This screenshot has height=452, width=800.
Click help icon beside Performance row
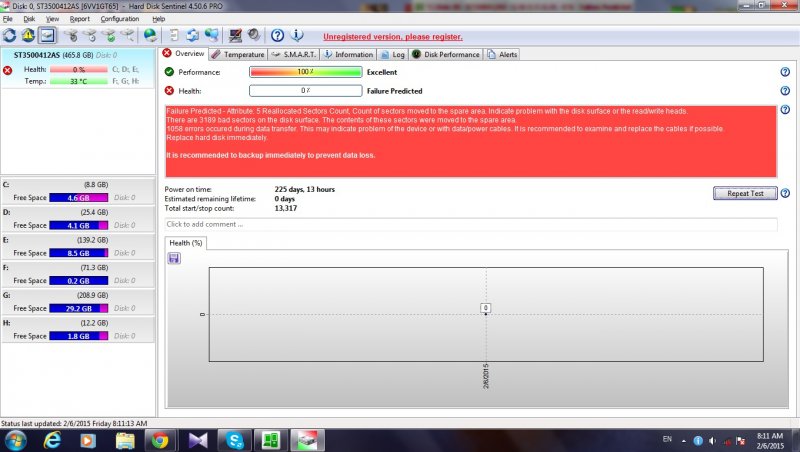[x=785, y=72]
